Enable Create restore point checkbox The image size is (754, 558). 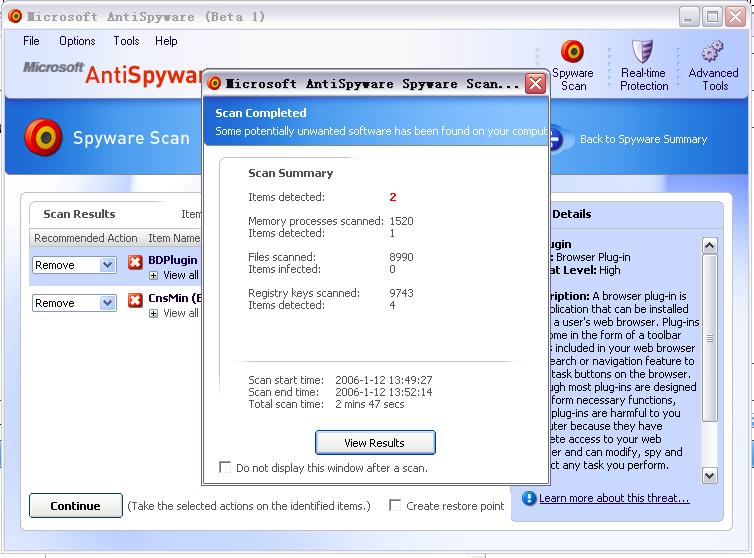[395, 505]
